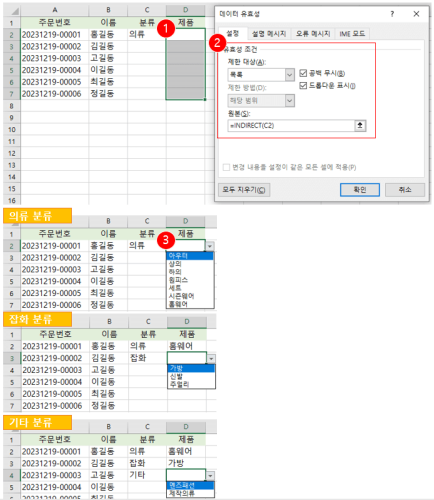This screenshot has height=500, width=434.
Task: Click cell D2 홈웨어 in the 잡화 분류 sheet
Action: (187, 346)
